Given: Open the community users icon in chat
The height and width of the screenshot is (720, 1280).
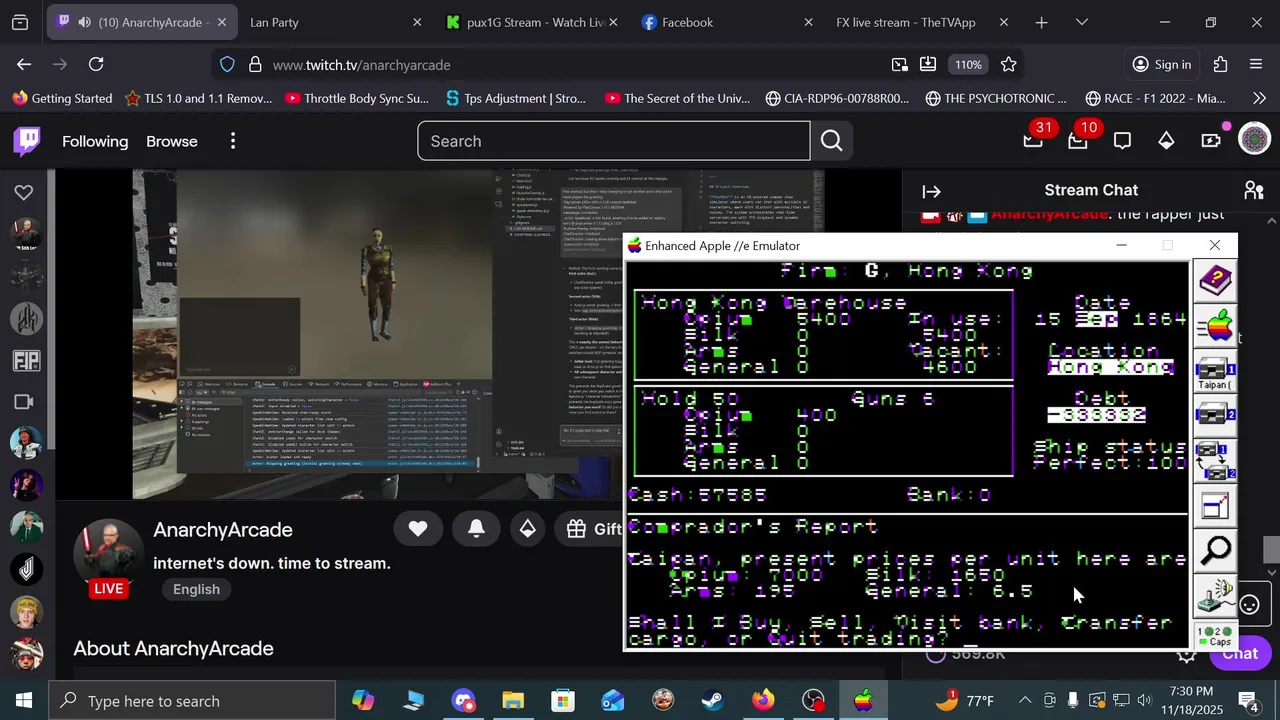Looking at the screenshot, I should [1253, 190].
